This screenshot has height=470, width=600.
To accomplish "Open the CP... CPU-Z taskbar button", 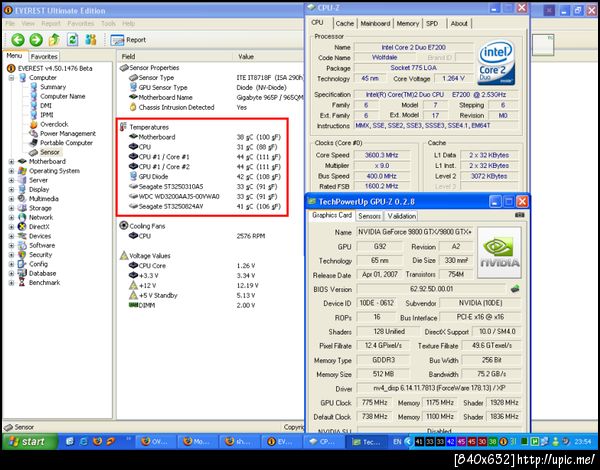I will coord(324,441).
